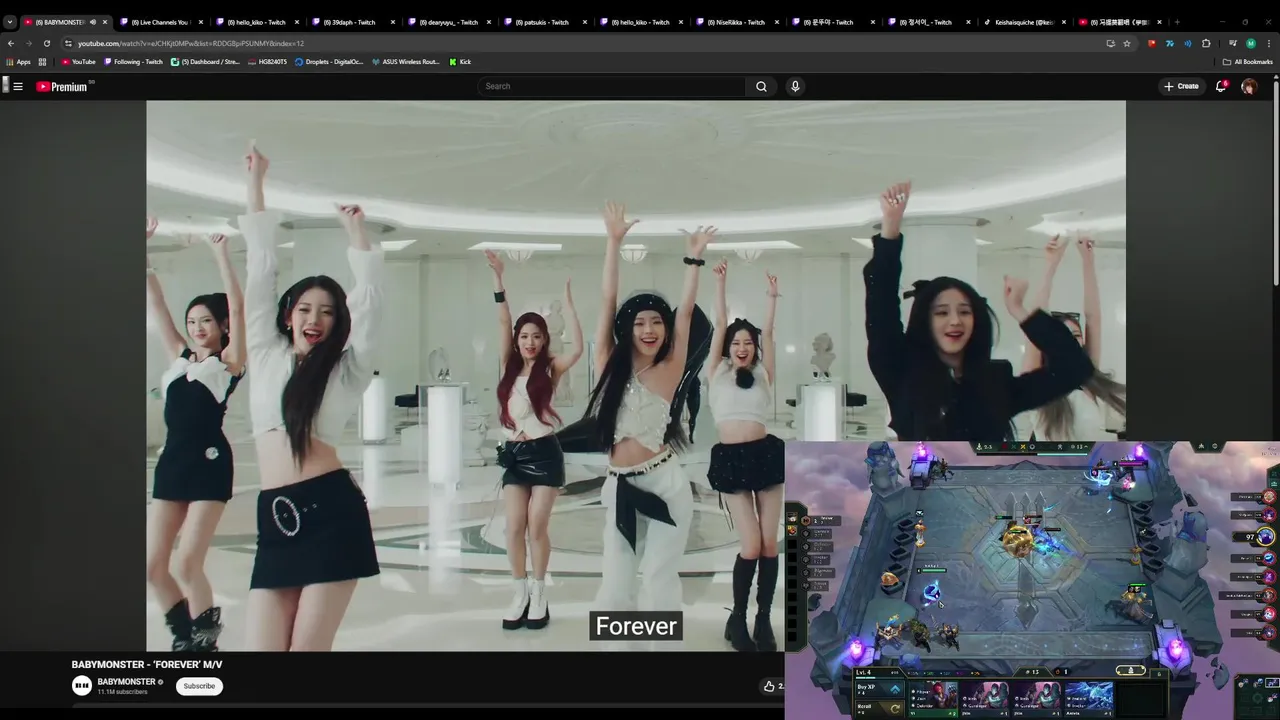The height and width of the screenshot is (720, 1280).
Task: Mute audio on the BABYMONSTER tab speaker icon
Action: coord(93,22)
